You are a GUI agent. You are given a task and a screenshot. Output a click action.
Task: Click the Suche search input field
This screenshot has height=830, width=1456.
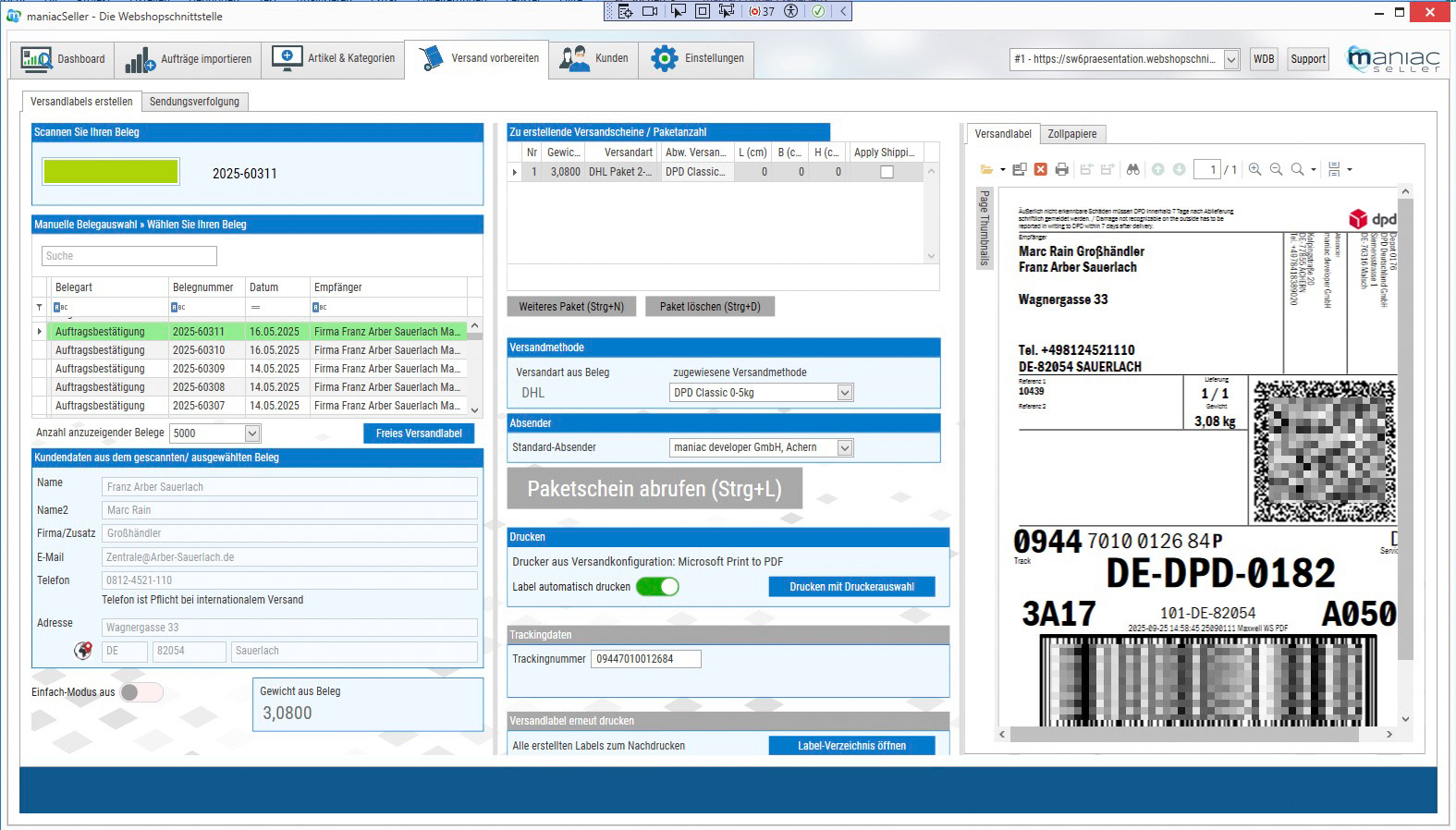click(x=129, y=256)
